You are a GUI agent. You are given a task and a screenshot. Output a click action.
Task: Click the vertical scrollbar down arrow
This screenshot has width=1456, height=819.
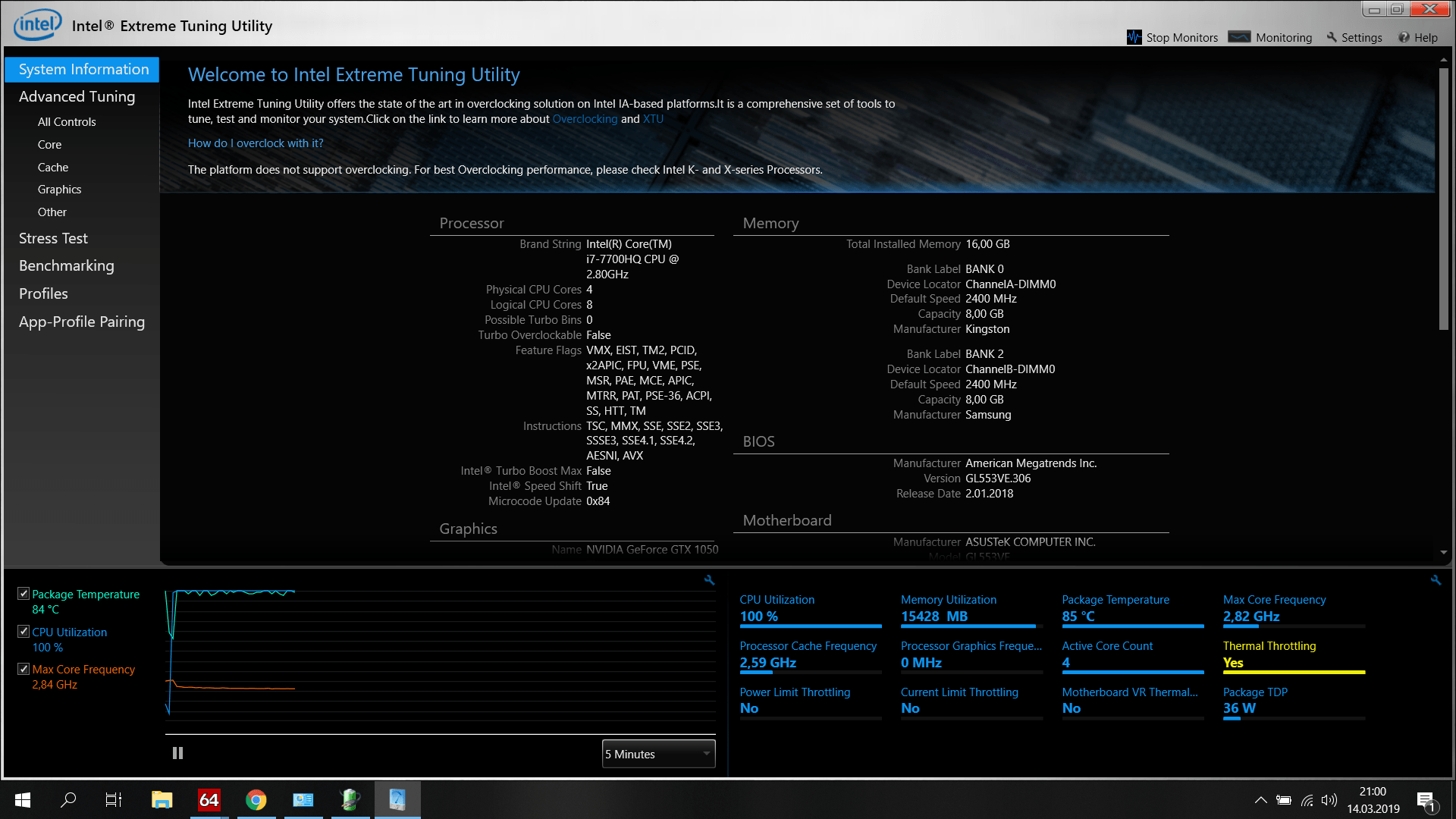tap(1444, 552)
